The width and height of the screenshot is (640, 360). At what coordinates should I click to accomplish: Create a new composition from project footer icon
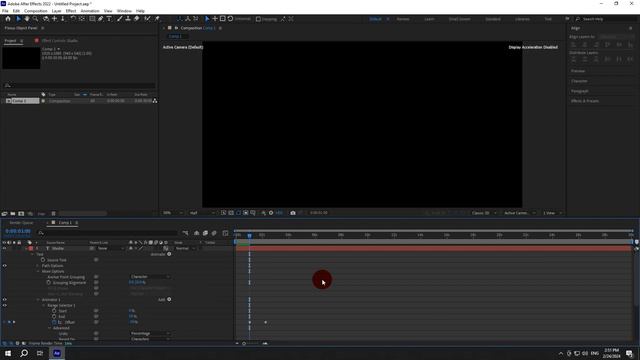pyautogui.click(x=21, y=213)
